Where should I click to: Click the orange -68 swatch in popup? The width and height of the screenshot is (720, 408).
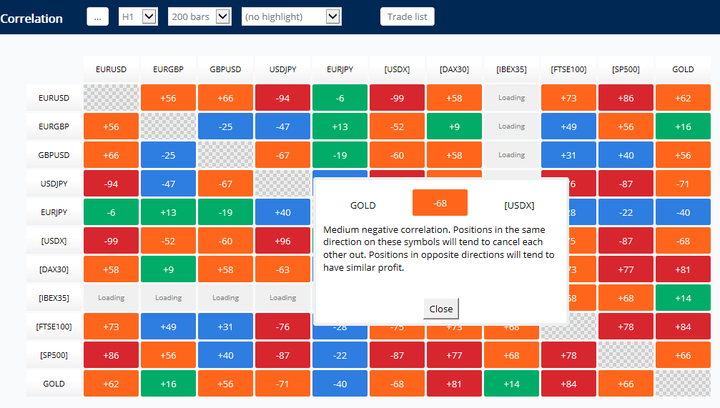[439, 204]
